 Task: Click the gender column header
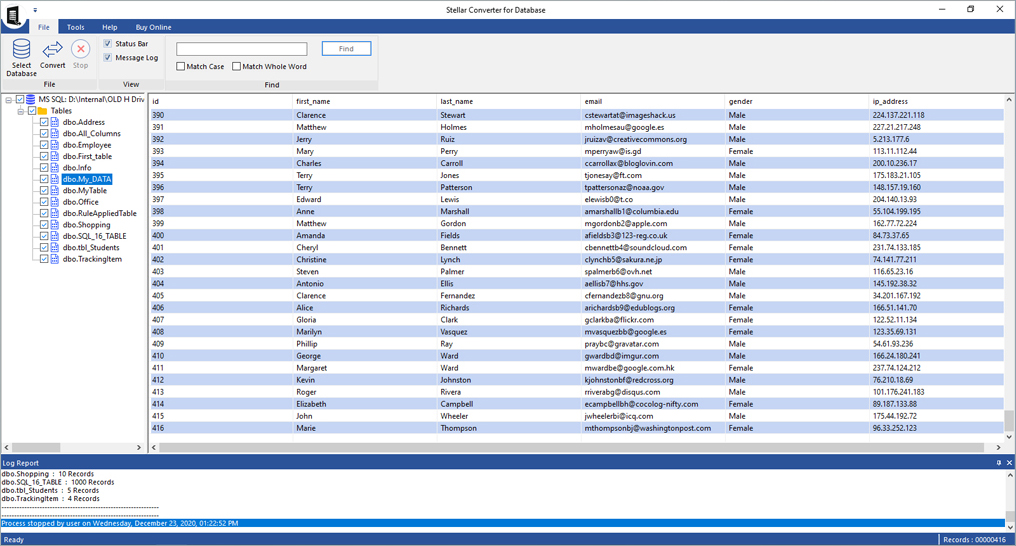click(x=796, y=102)
